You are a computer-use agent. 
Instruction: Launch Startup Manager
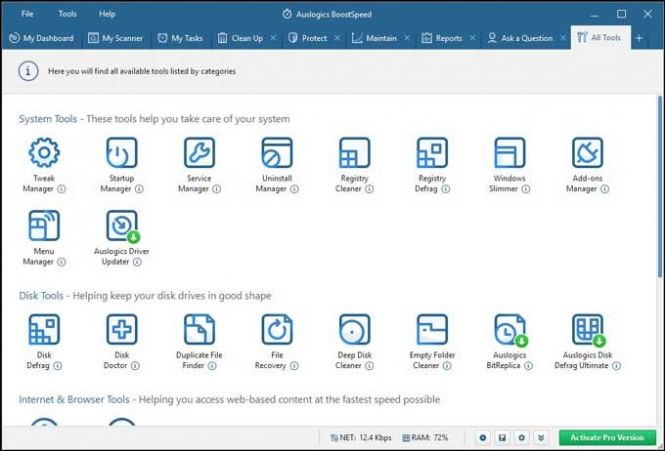coord(122,152)
